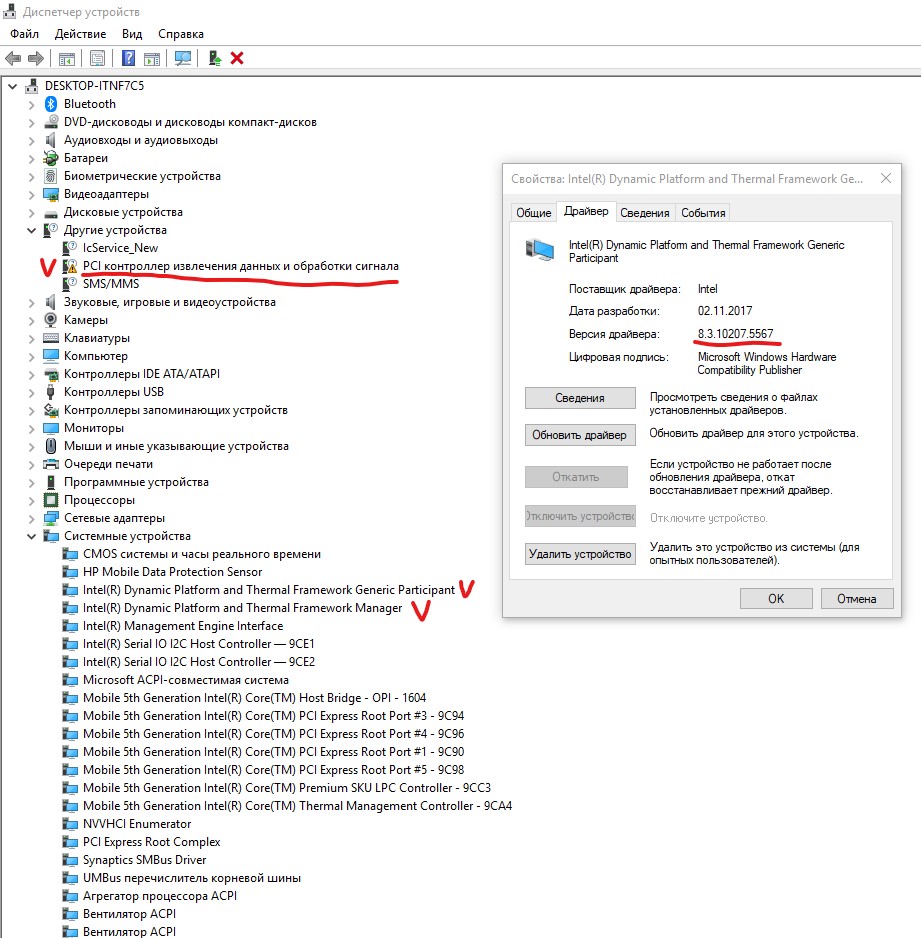Switch to the Сведения tab
Image resolution: width=921 pixels, height=938 pixels.
click(645, 213)
